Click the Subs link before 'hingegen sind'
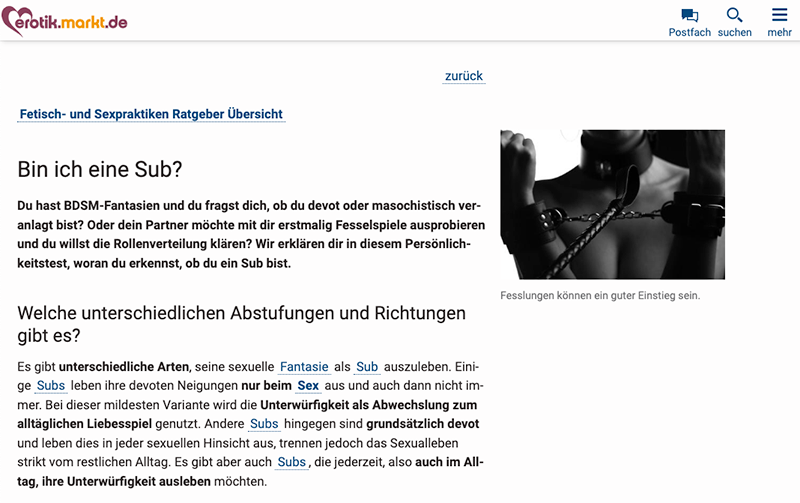800x503 pixels. pyautogui.click(x=264, y=424)
